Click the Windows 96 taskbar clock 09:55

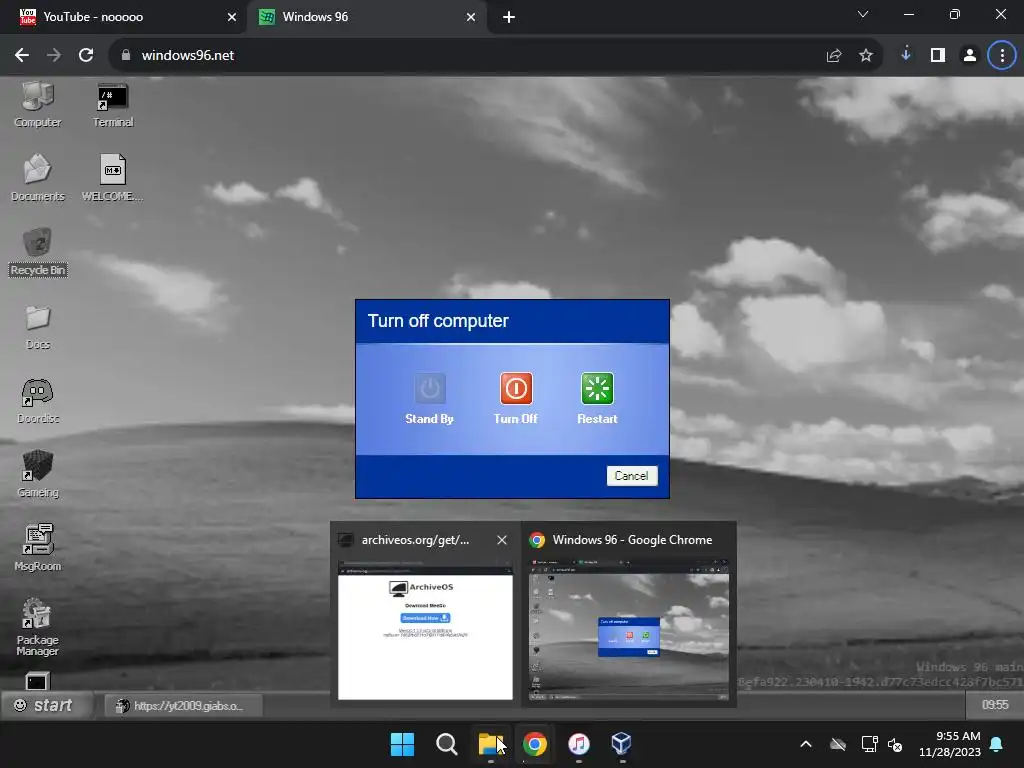[x=995, y=705]
